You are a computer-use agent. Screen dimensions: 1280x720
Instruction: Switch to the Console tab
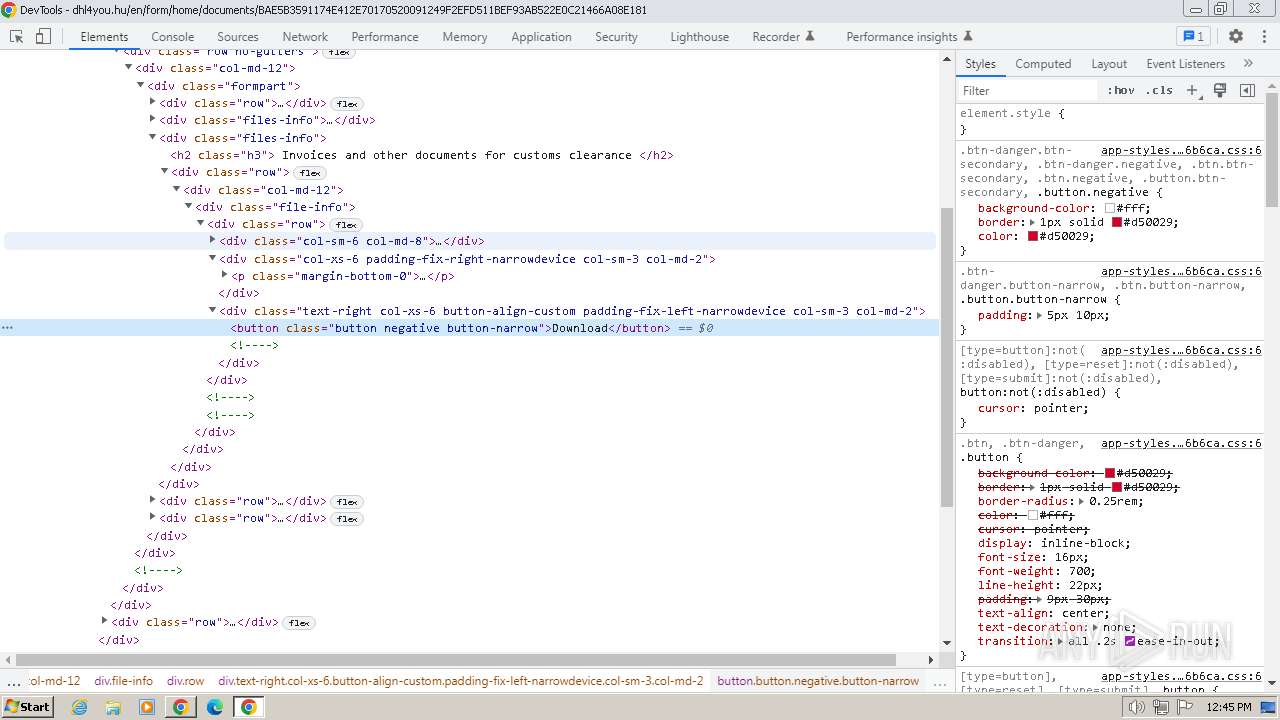point(172,36)
